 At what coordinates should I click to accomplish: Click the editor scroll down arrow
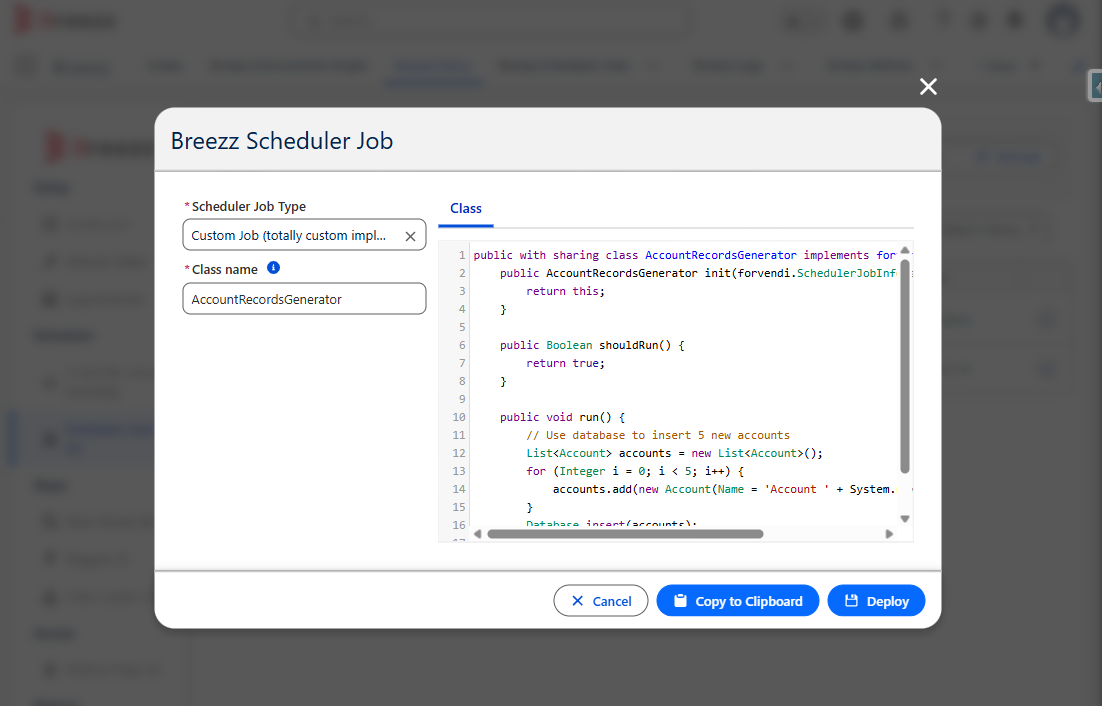pos(905,519)
